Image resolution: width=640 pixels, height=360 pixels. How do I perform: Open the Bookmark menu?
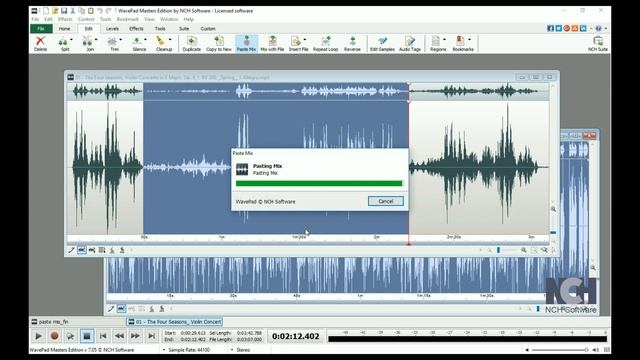[x=128, y=19]
